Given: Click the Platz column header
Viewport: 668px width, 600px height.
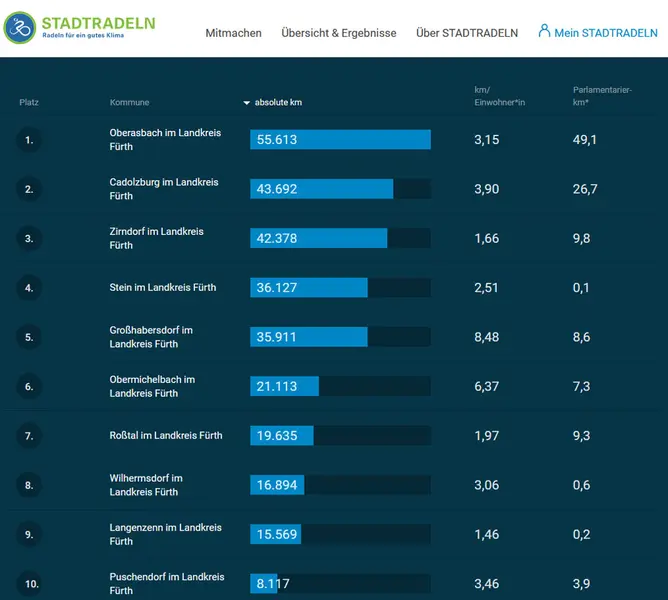Looking at the screenshot, I should click(29, 103).
